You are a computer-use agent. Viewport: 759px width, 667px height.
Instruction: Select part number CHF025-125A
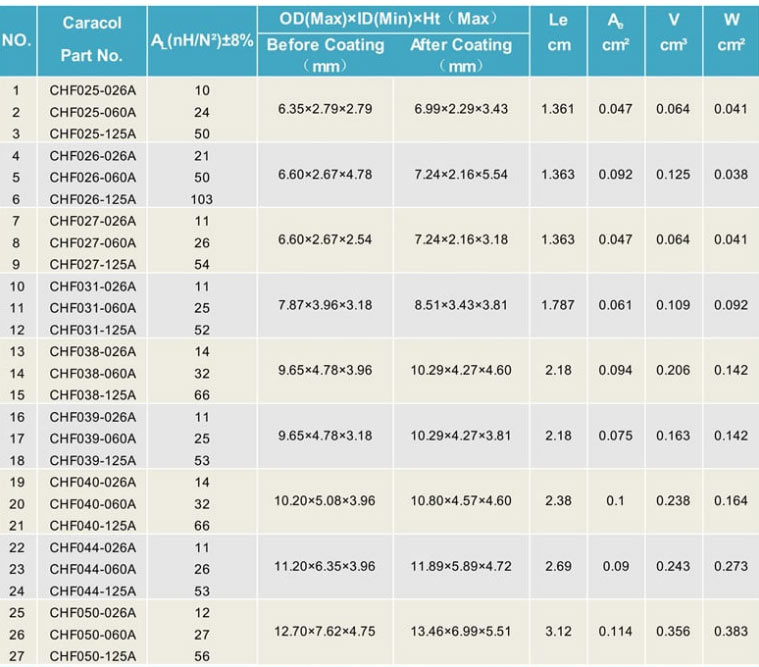point(92,134)
